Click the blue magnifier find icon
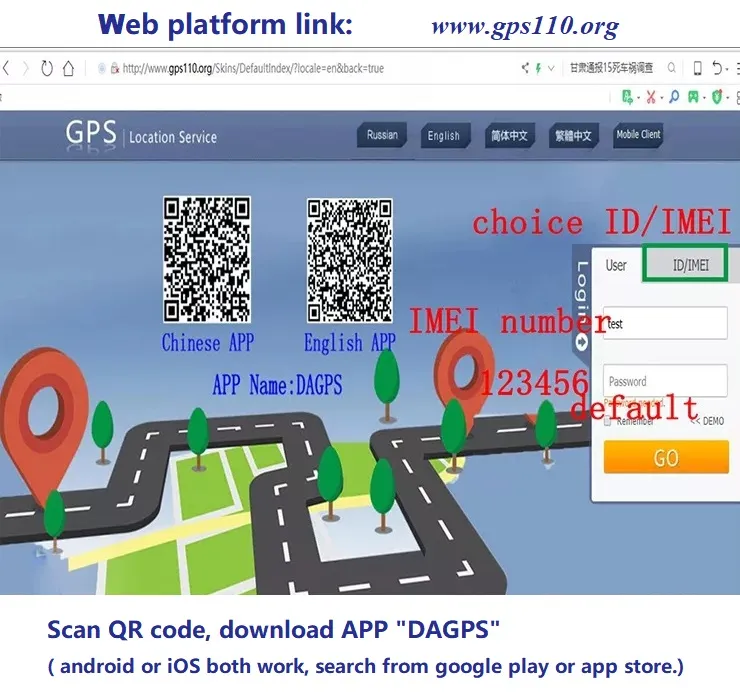 click(674, 97)
